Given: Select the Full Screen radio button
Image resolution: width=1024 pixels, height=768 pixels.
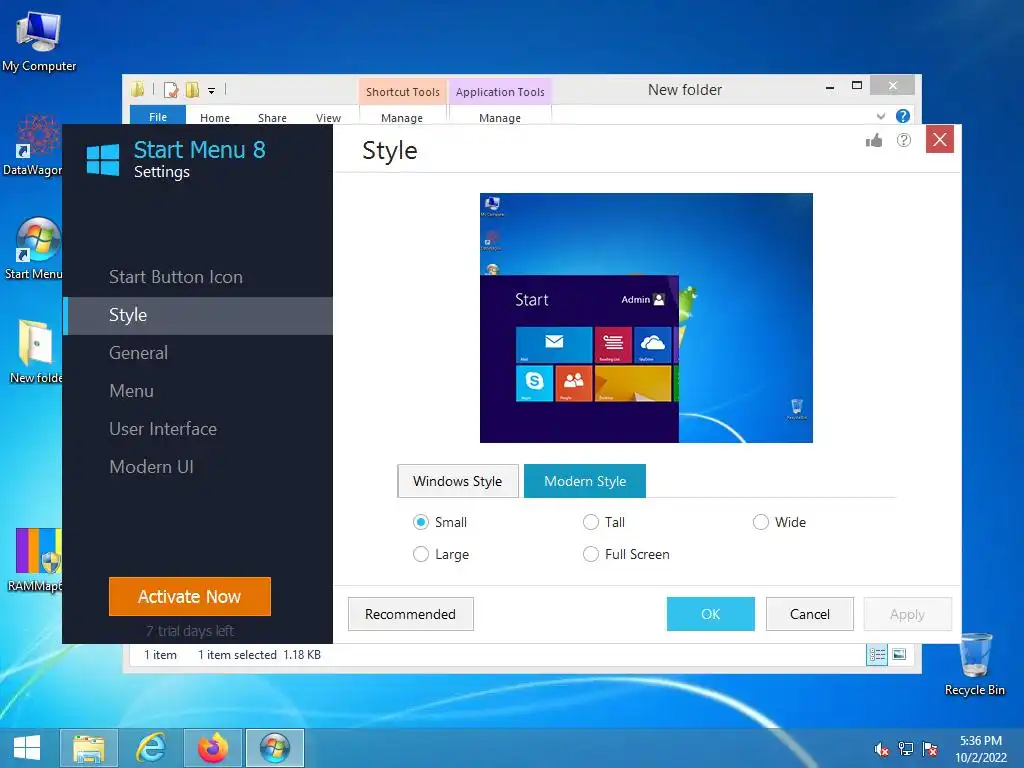Looking at the screenshot, I should (591, 554).
